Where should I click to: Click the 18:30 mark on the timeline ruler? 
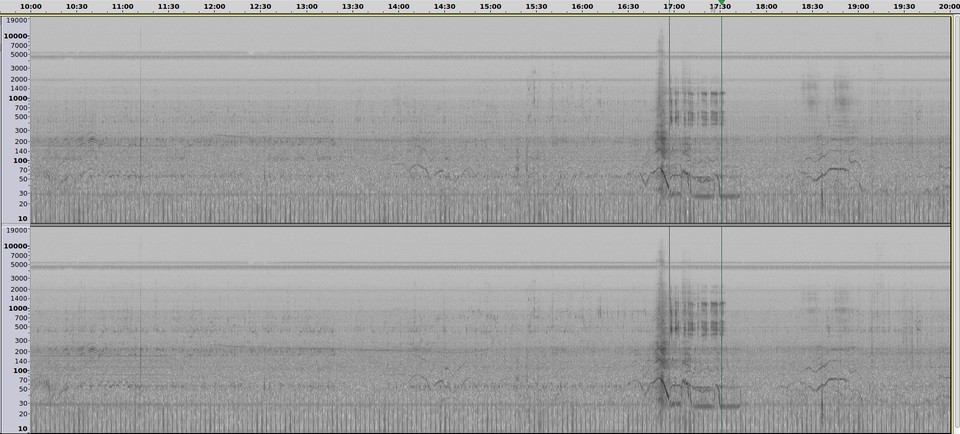[812, 6]
